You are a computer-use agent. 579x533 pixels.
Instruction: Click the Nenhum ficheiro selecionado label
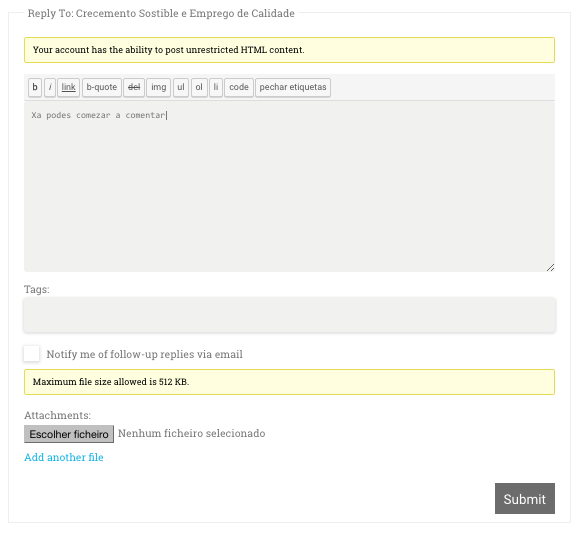[x=191, y=433]
